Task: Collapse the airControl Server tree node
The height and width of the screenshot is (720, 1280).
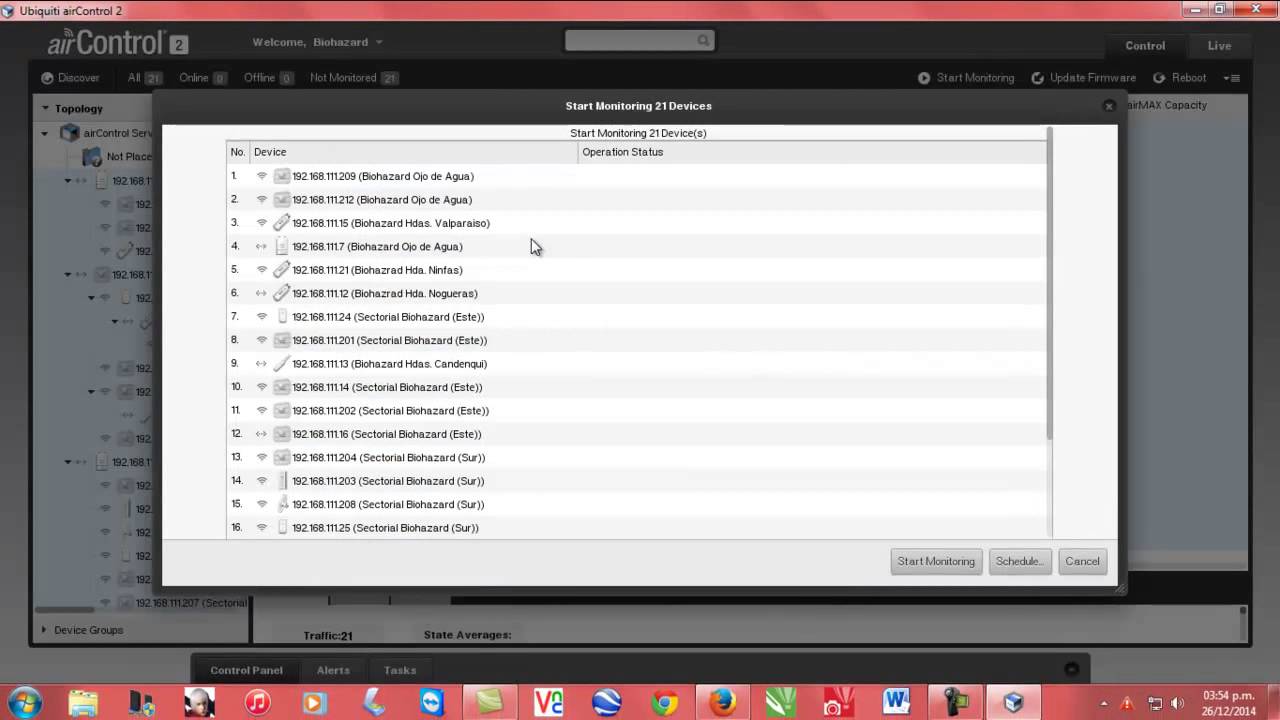Action: point(45,133)
